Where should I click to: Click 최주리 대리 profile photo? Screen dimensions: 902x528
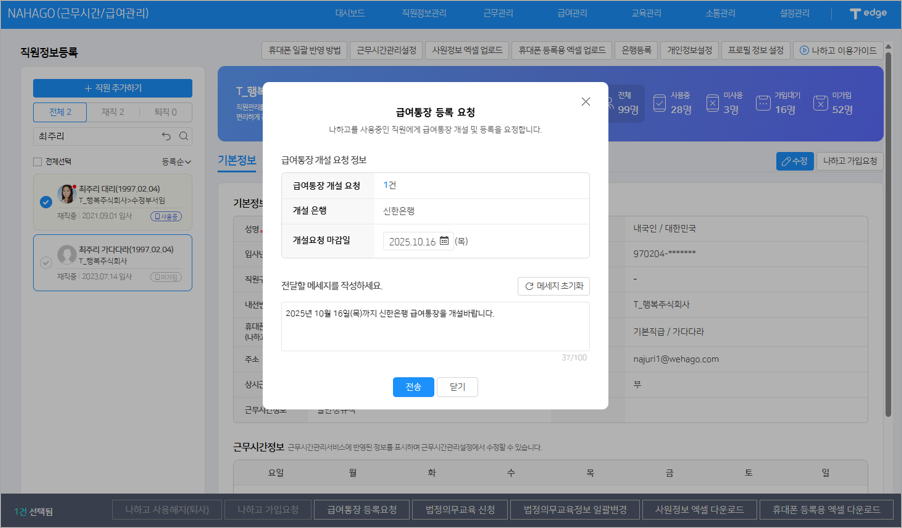pos(67,194)
